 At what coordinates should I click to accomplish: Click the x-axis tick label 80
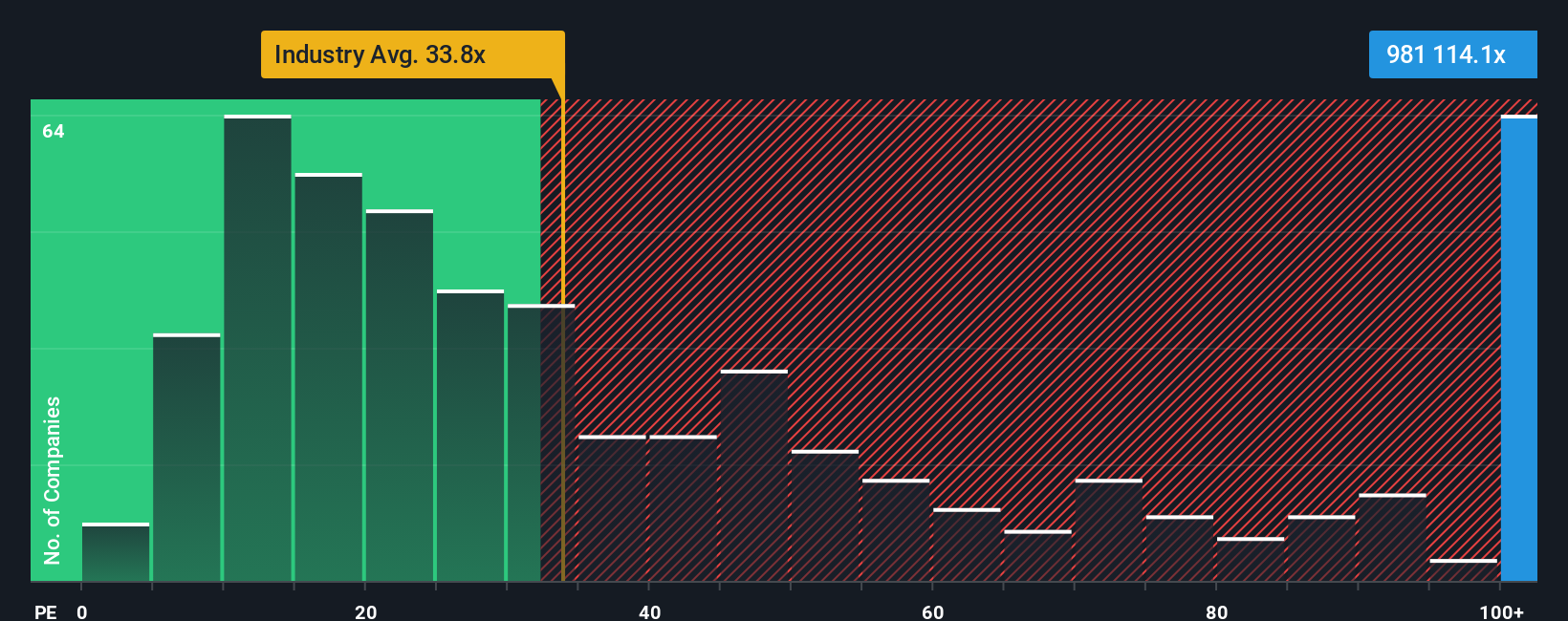1216,611
